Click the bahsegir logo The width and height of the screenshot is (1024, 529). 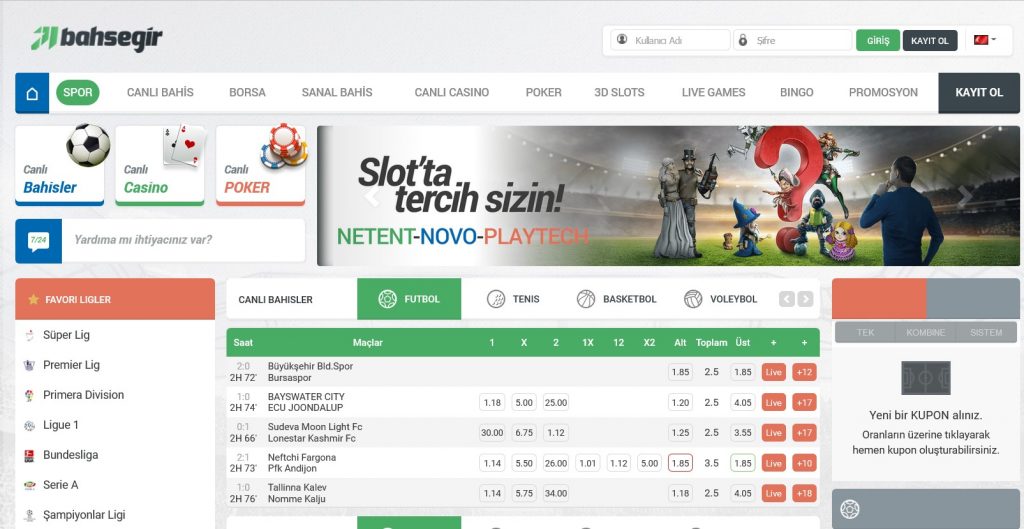click(x=97, y=38)
